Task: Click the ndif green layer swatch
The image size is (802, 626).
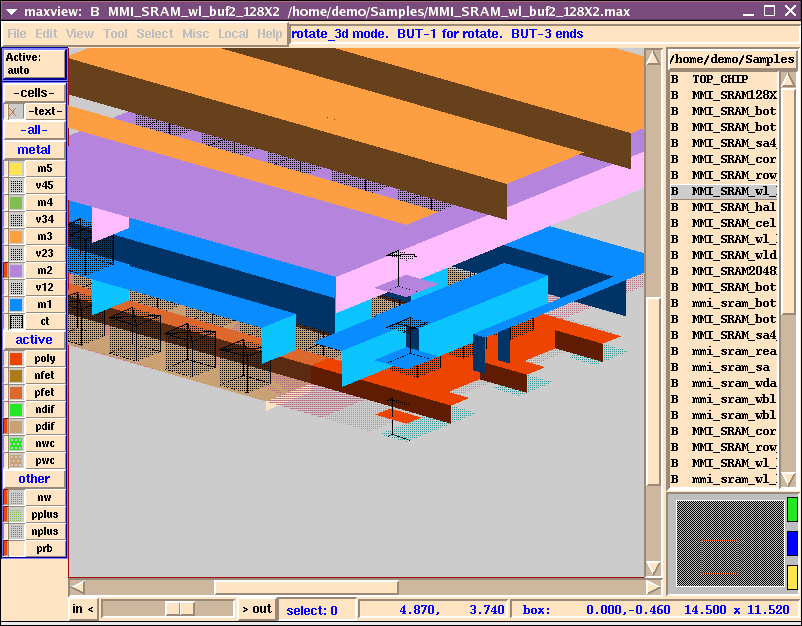Action: 16,410
